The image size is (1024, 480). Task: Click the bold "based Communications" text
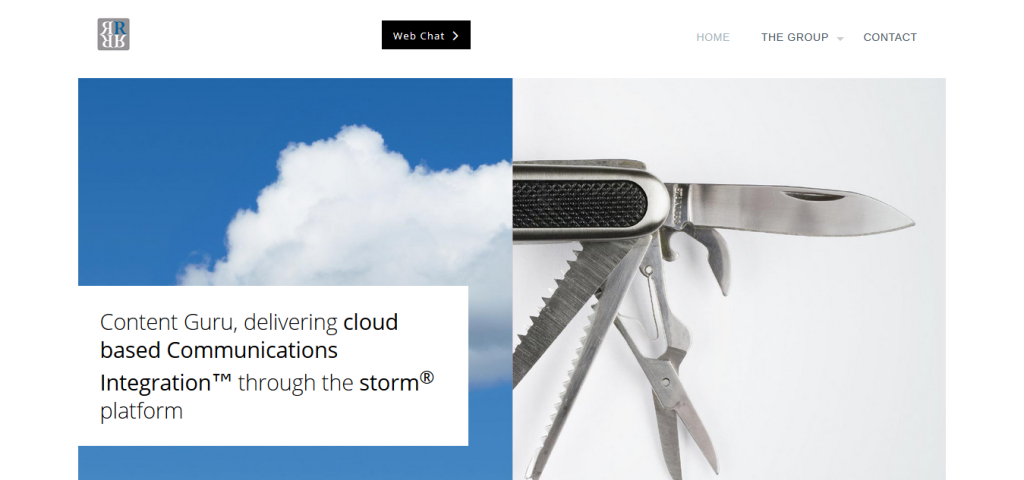[x=219, y=350]
